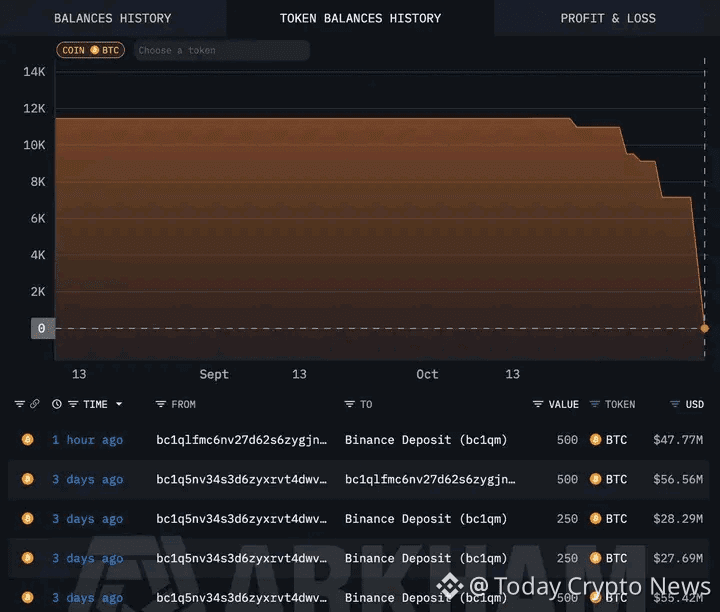Toggle TIME sort dropdown arrow
The image size is (720, 612).
tap(119, 404)
